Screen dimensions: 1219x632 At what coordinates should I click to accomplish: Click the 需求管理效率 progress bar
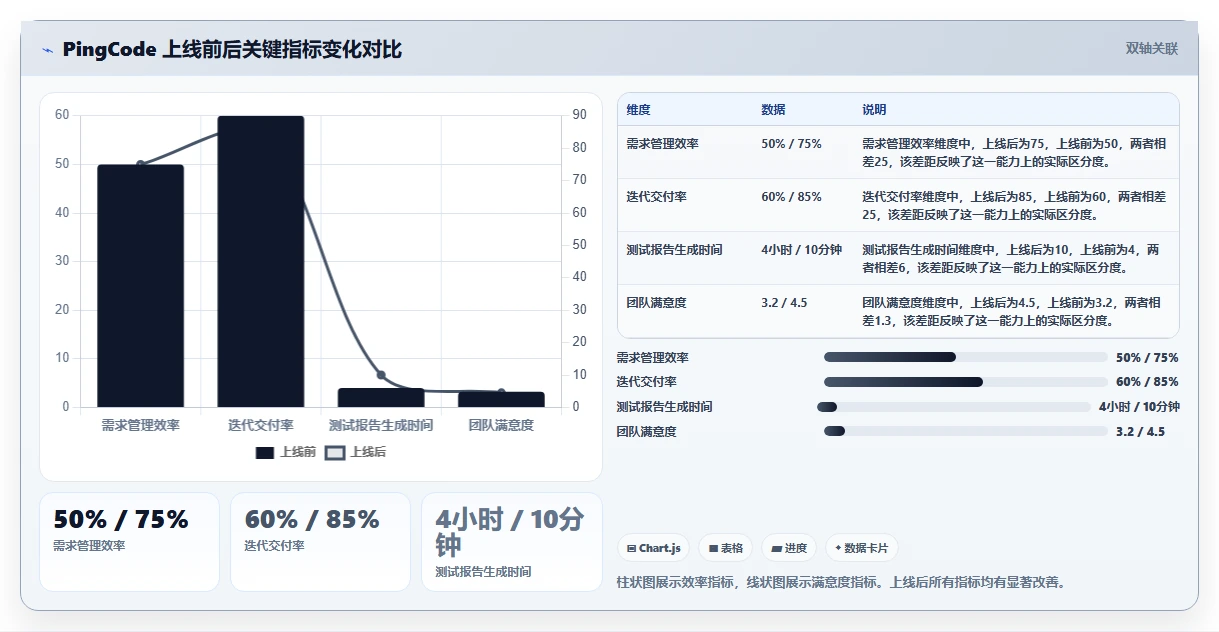966,357
